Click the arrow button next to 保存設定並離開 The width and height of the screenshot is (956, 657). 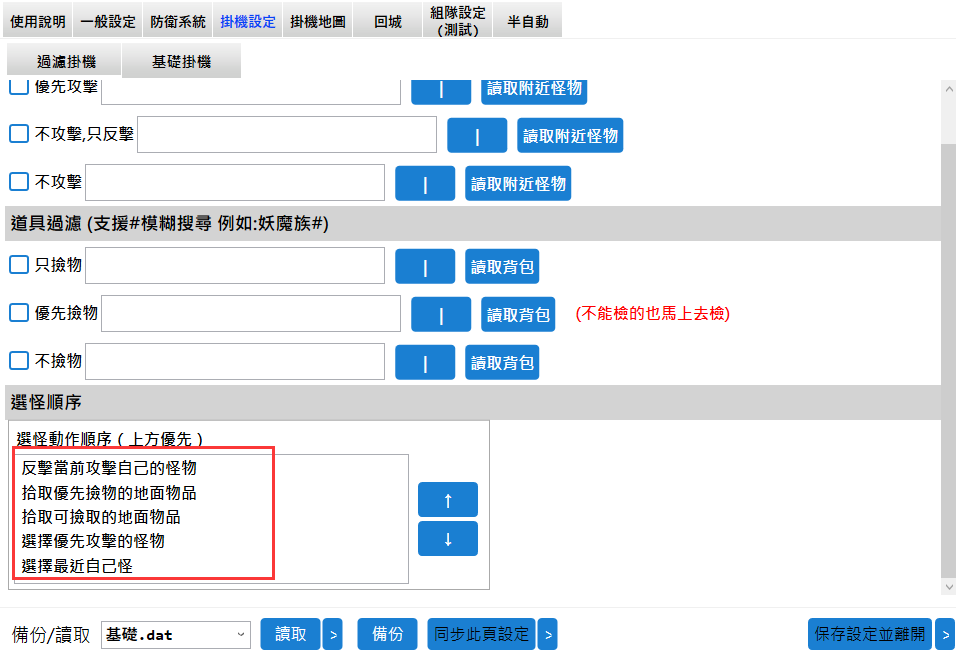coord(945,634)
